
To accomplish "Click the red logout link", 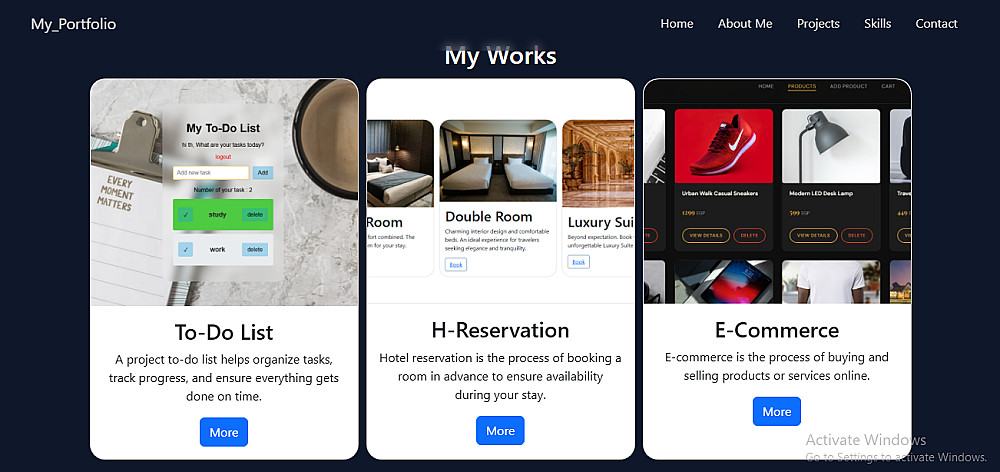I will coord(223,157).
